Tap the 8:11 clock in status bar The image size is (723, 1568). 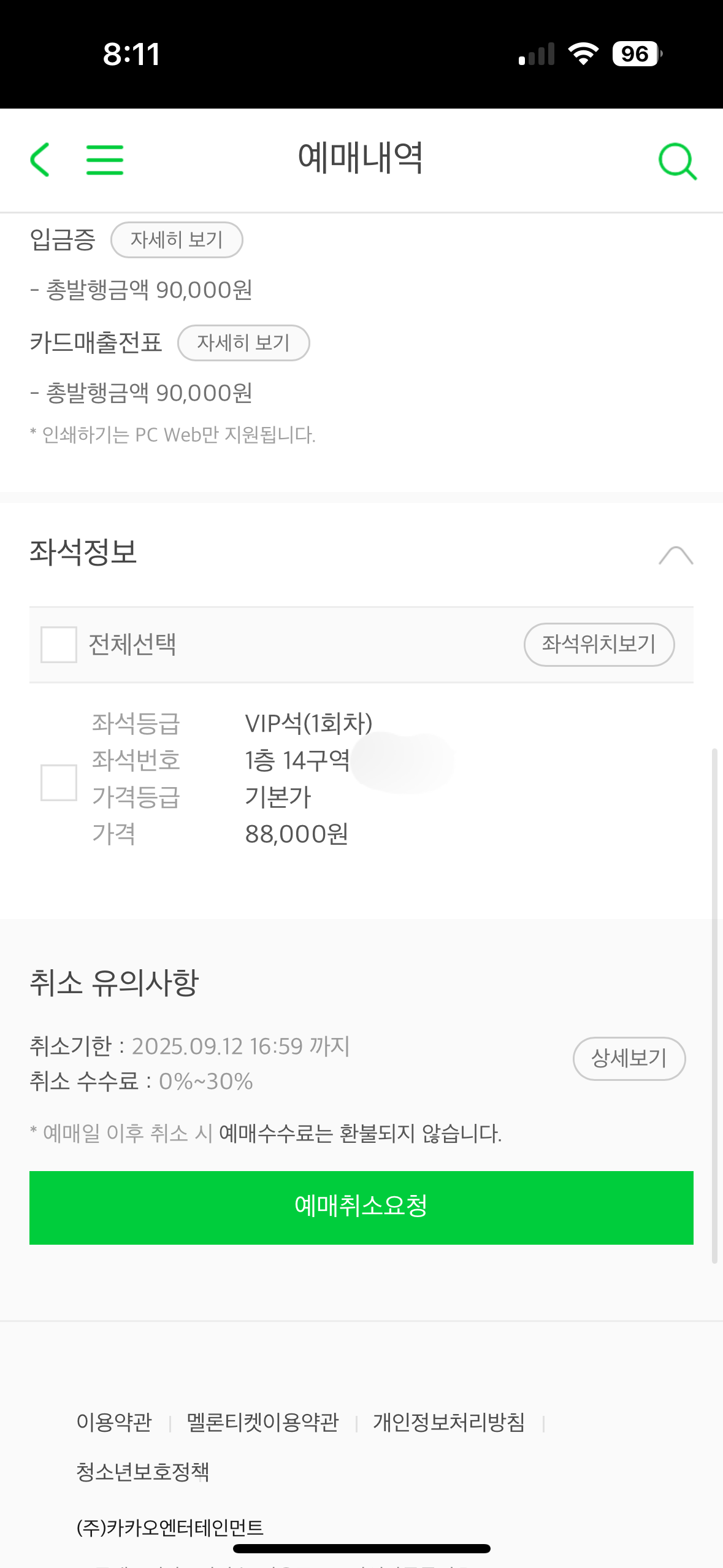131,54
